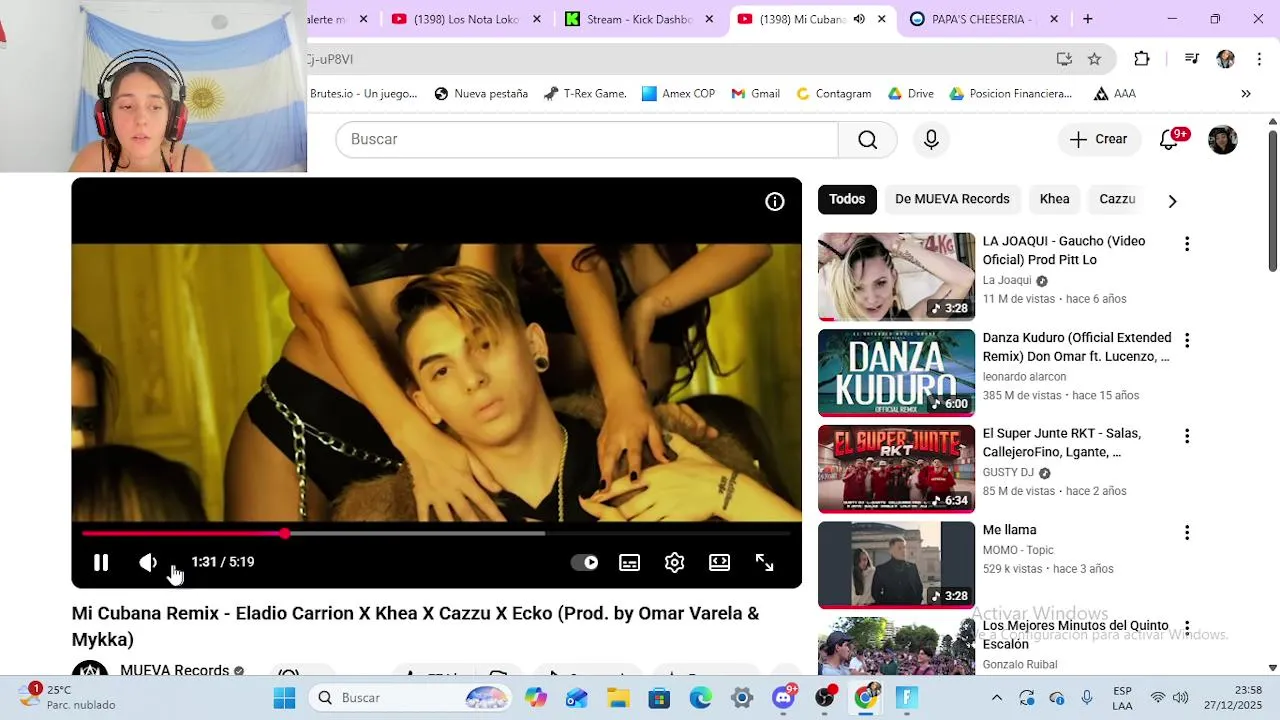The width and height of the screenshot is (1280, 720).
Task: Open LA JOAQUI Gaucho video thumbnail
Action: (x=896, y=277)
